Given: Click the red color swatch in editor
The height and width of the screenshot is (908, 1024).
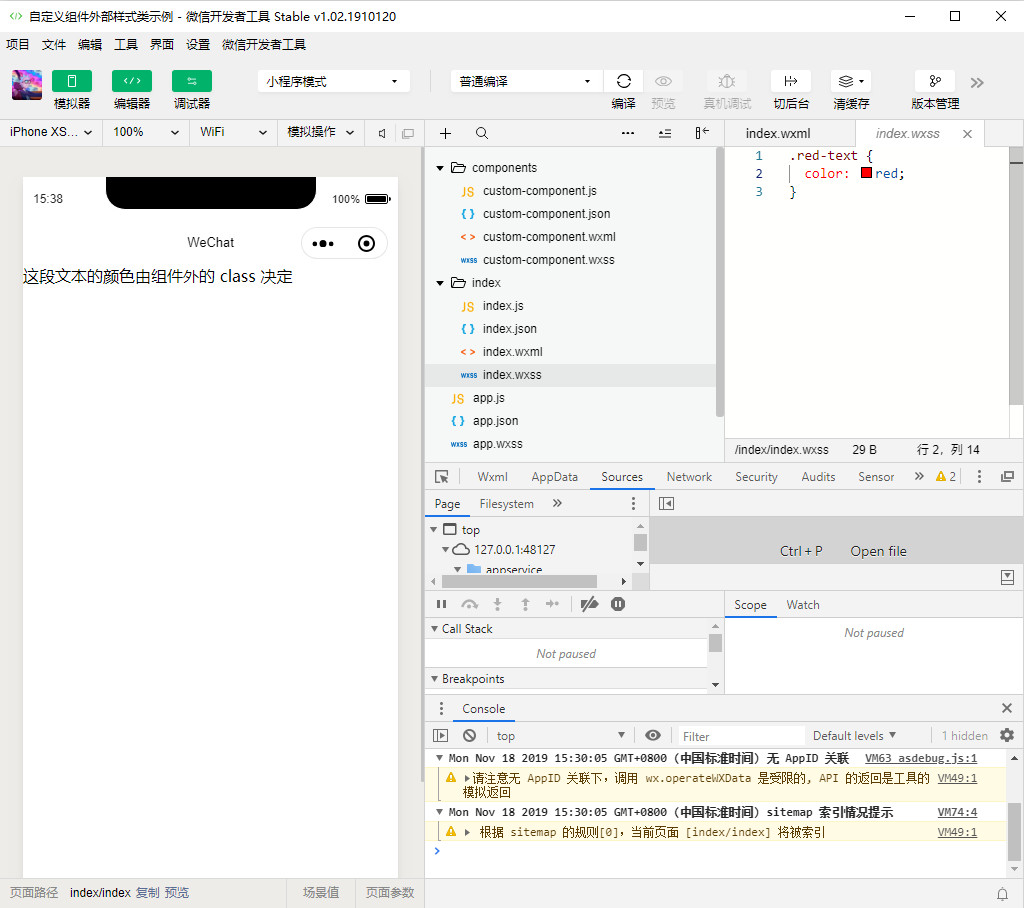Looking at the screenshot, I should click(x=867, y=173).
